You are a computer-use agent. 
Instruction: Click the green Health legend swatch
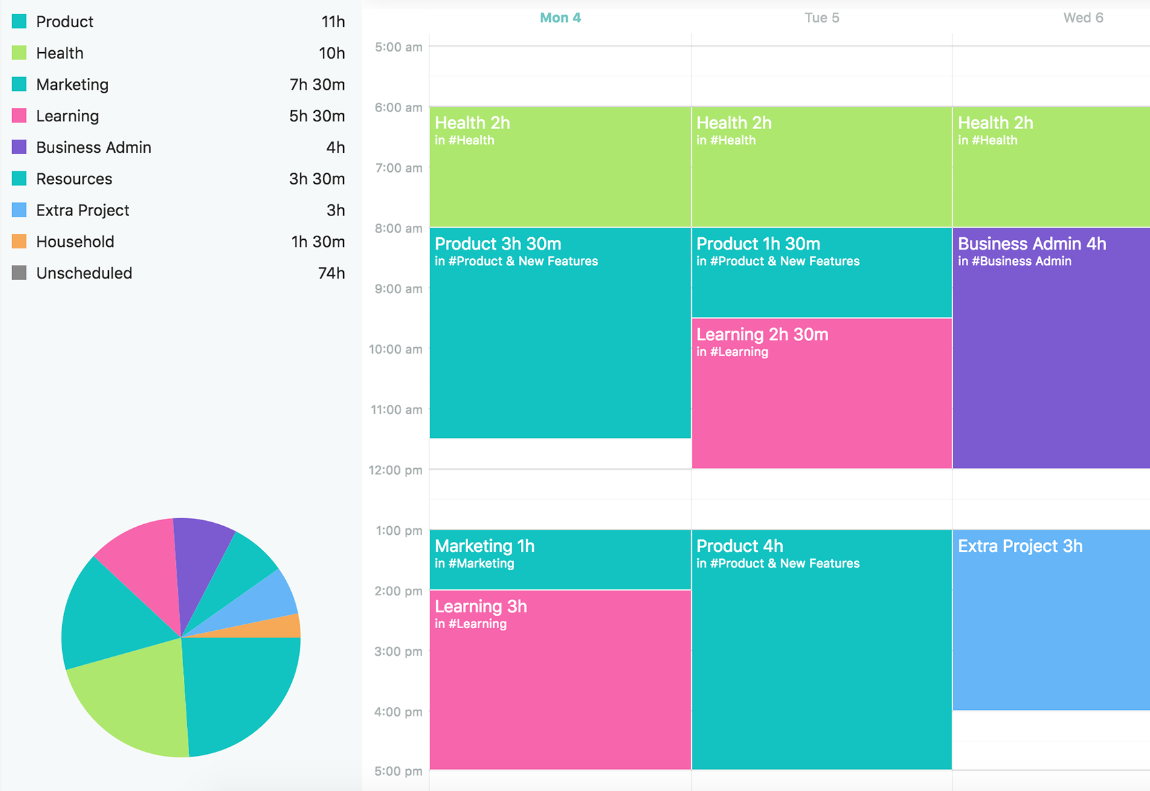click(19, 53)
